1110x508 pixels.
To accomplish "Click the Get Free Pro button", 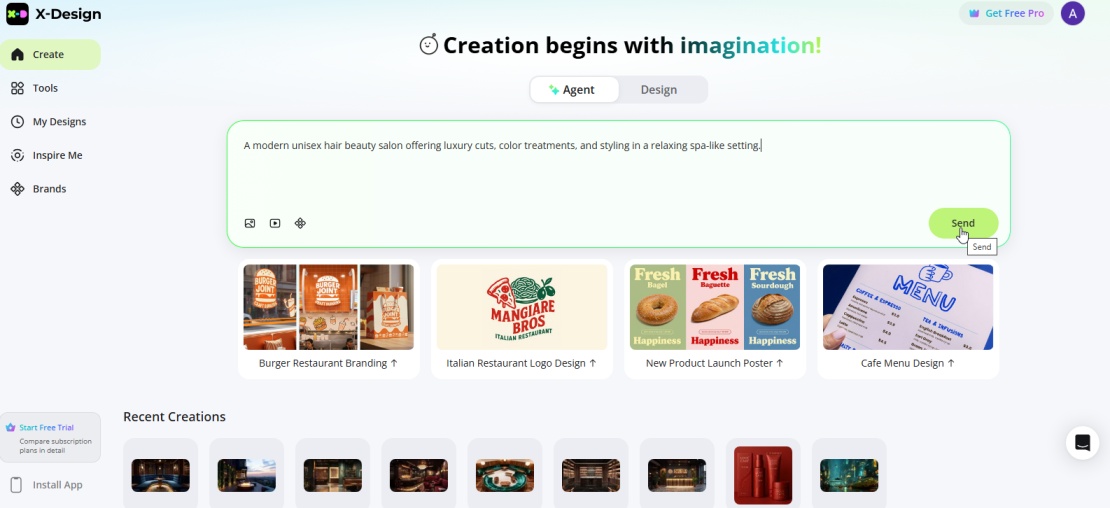I will point(1006,13).
